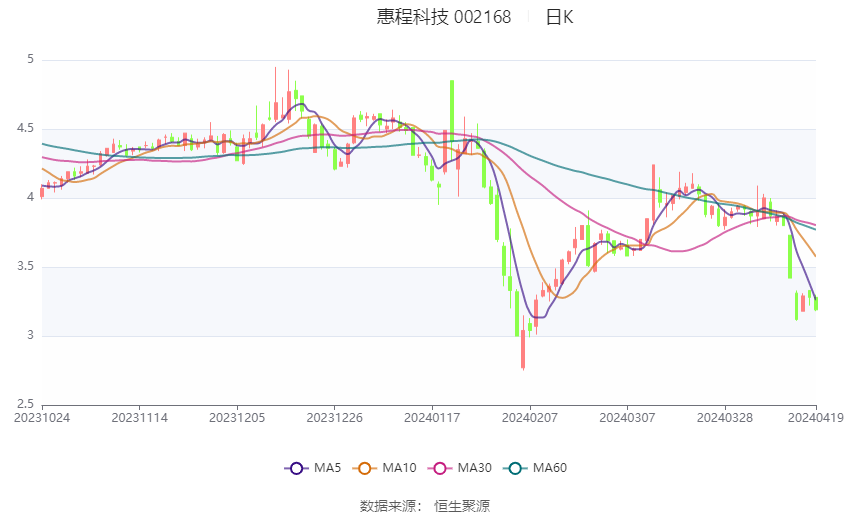Click the 20231226 date axis marker
This screenshot has width=850, height=518.
pos(335,417)
